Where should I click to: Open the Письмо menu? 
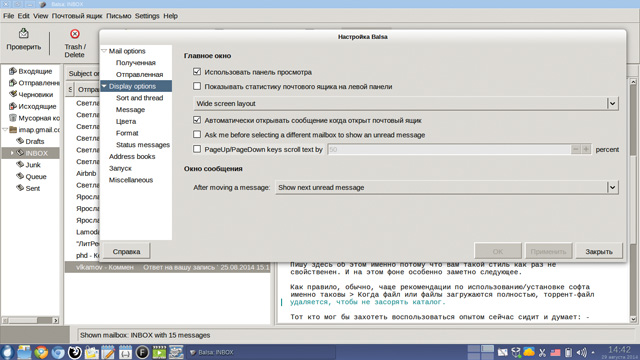click(118, 16)
